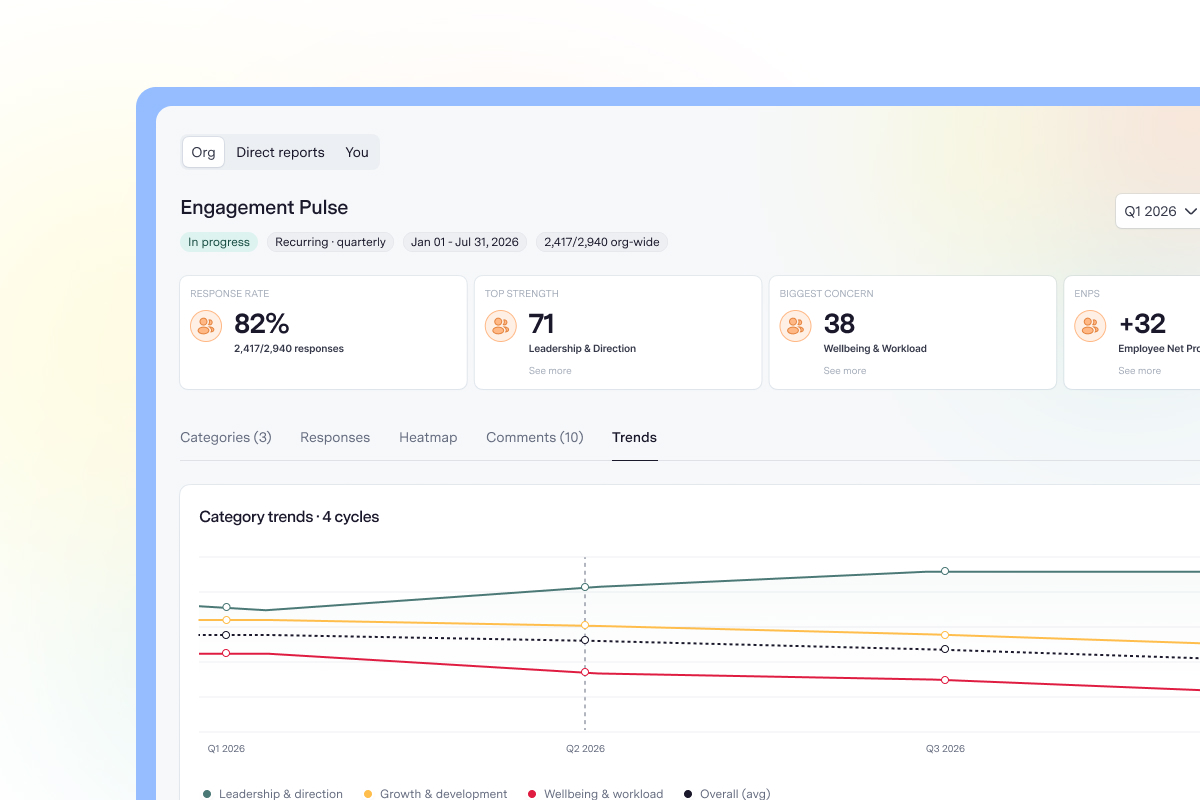
Task: Click the Growth data point at Q3 2026
Action: click(x=945, y=635)
